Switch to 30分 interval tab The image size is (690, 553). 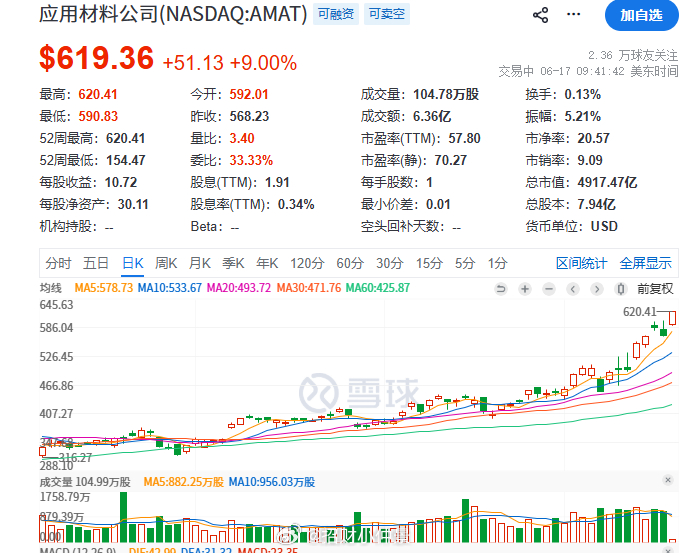coord(389,263)
